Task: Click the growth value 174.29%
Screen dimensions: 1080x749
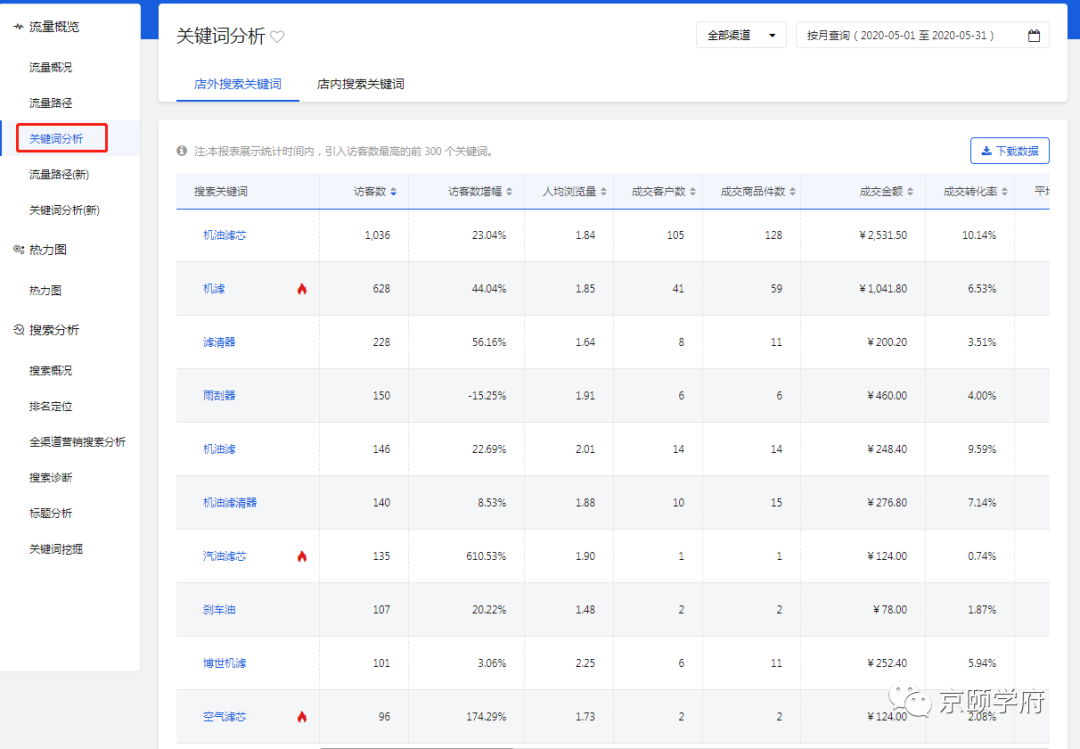Action: (486, 717)
